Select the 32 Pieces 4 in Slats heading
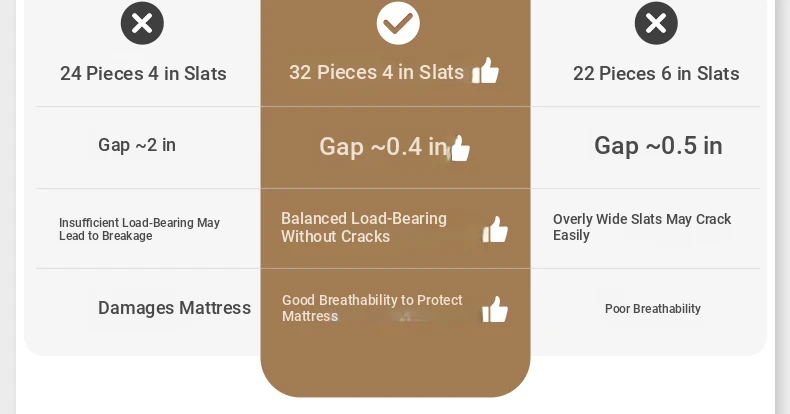790x414 pixels. tap(376, 73)
